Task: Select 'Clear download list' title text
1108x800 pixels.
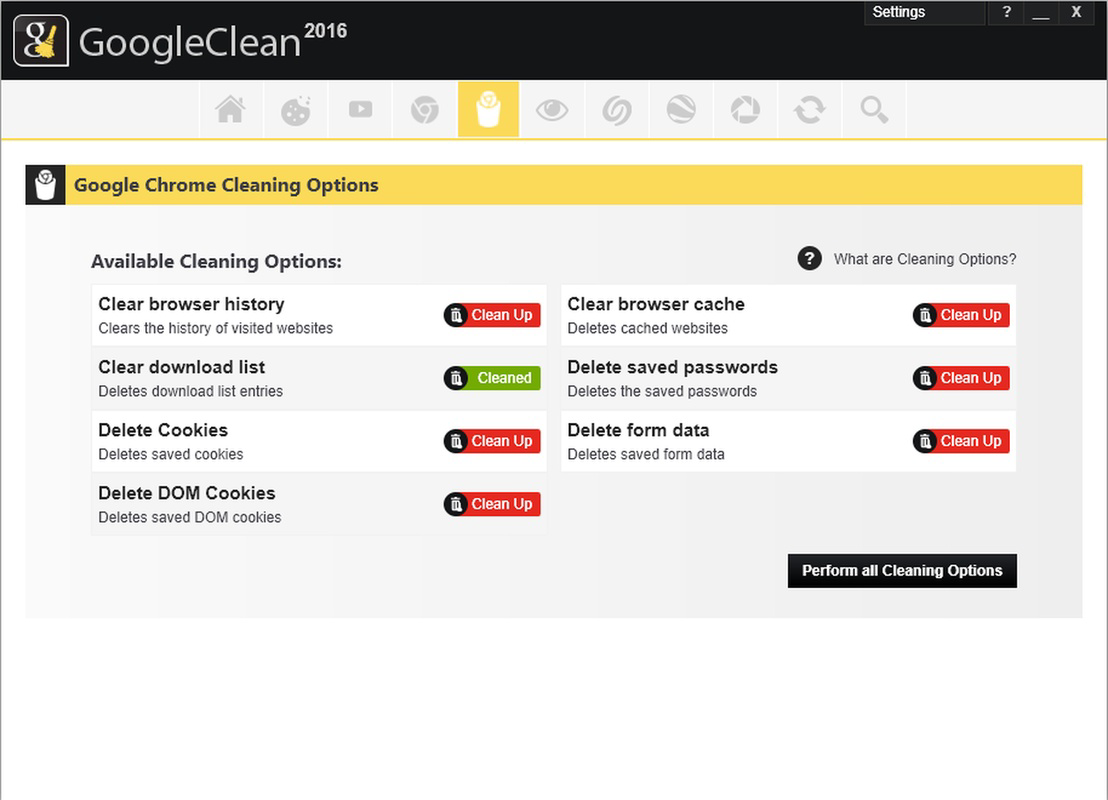Action: point(182,367)
